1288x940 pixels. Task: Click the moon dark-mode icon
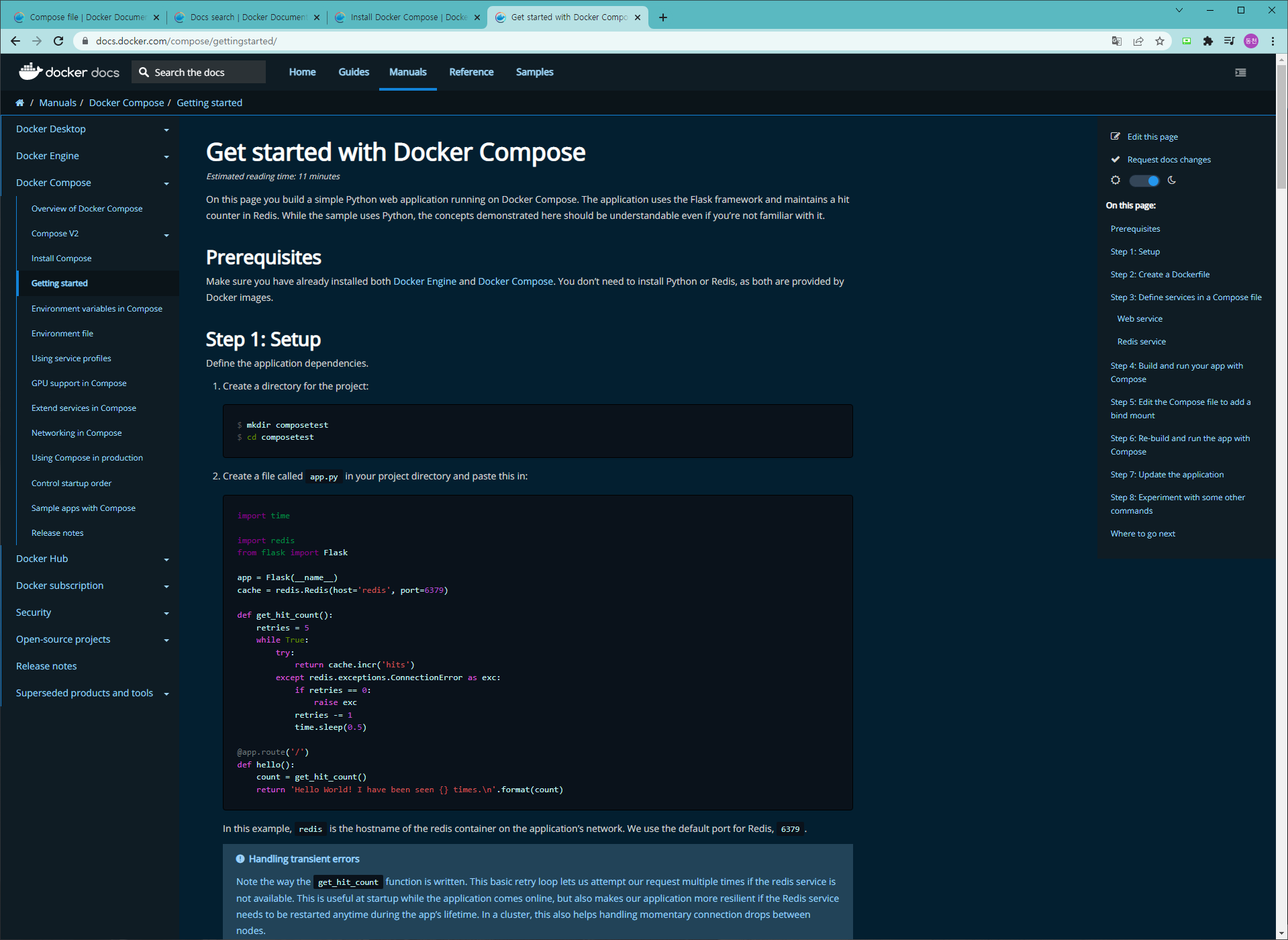pos(1172,180)
